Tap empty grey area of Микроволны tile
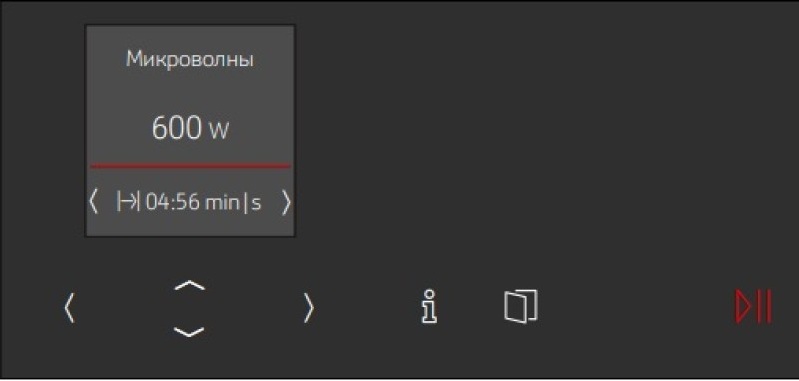This screenshot has height=381, width=799. coord(190,92)
